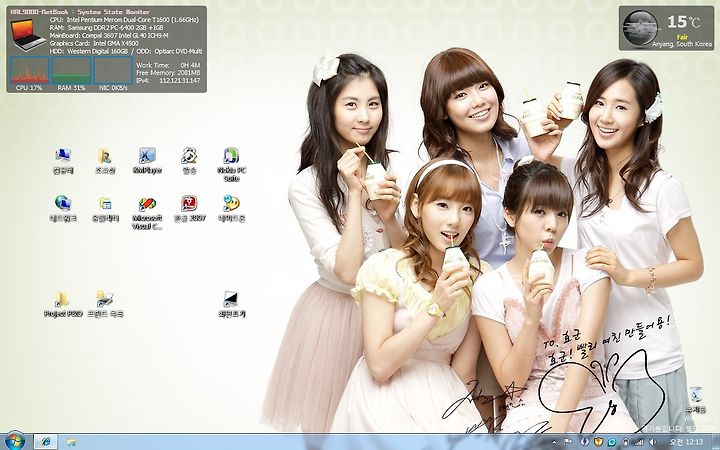This screenshot has height=450, width=720.
Task: Click the cyan square tray icon
Action: pos(612,442)
